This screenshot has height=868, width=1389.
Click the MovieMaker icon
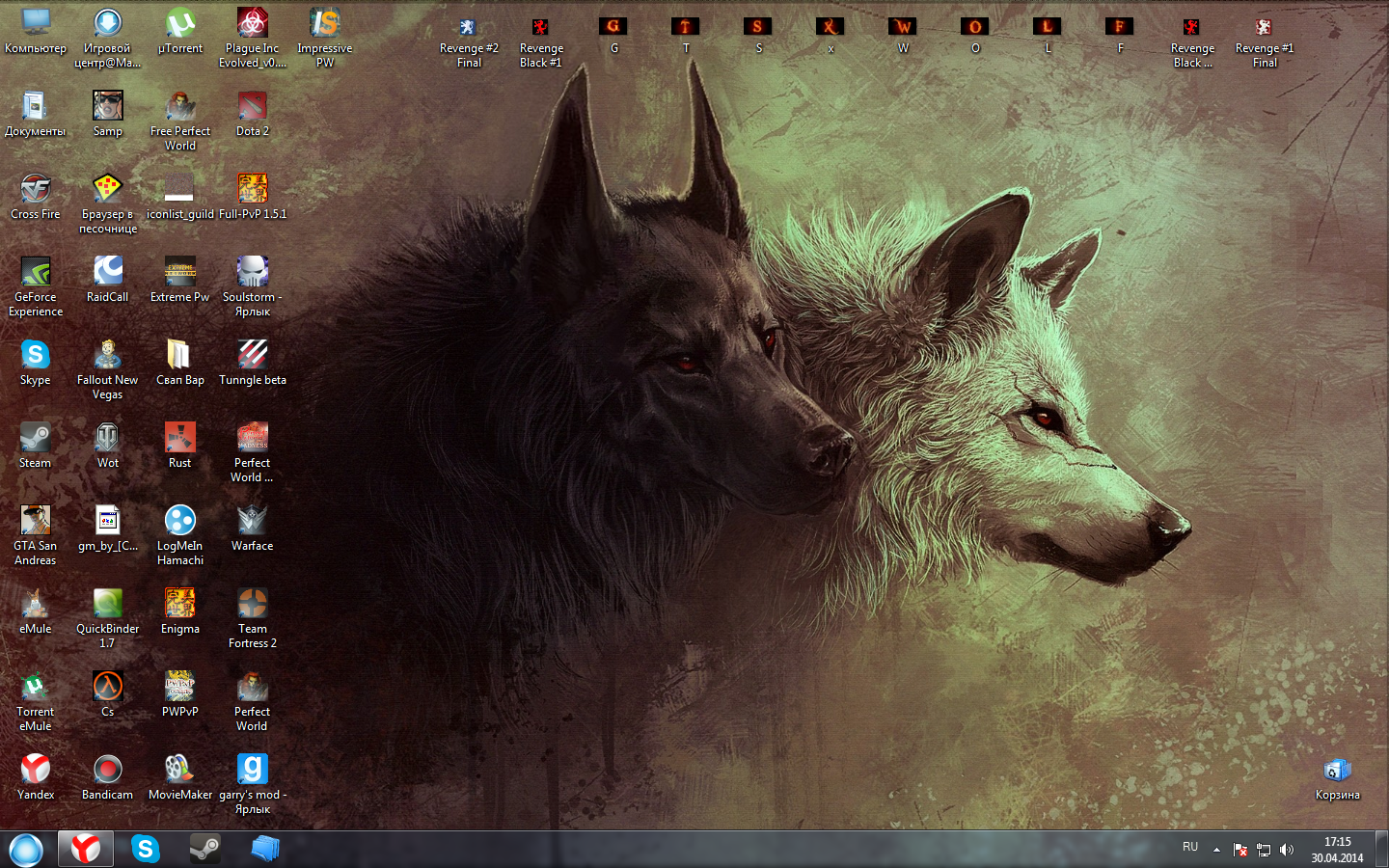pos(180,777)
